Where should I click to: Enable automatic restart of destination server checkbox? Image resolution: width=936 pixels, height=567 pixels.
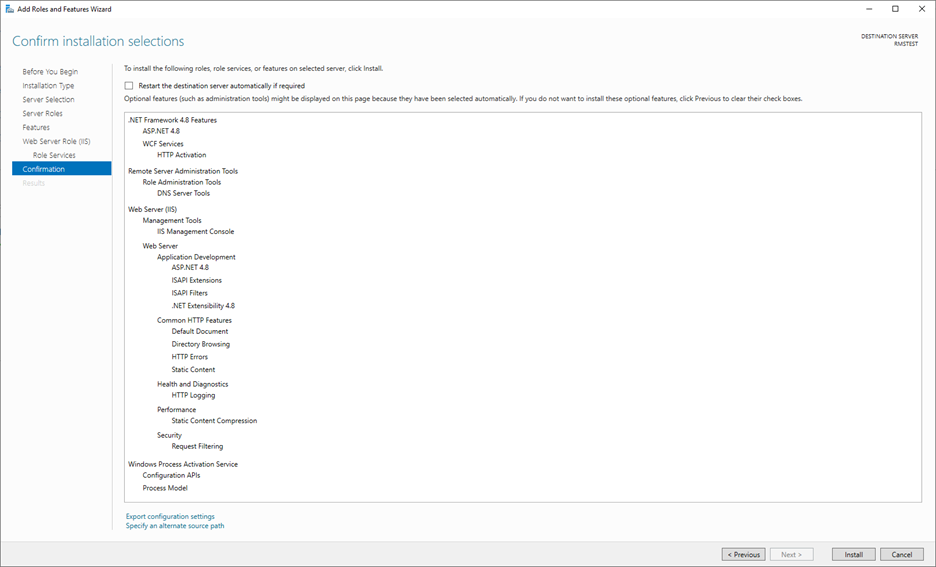click(x=129, y=86)
